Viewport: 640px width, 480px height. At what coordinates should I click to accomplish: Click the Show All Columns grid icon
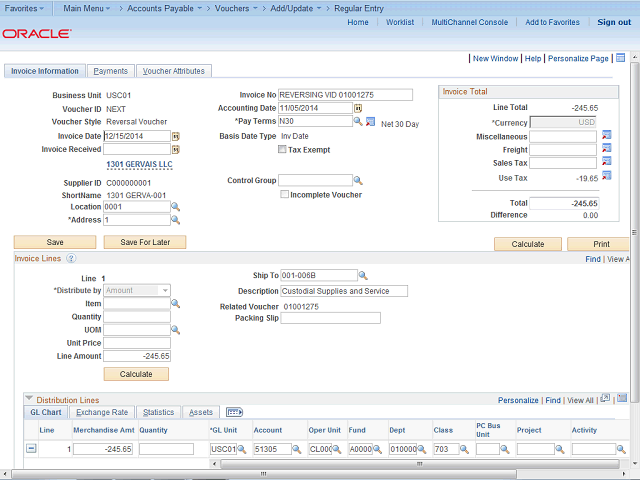pyautogui.click(x=235, y=412)
